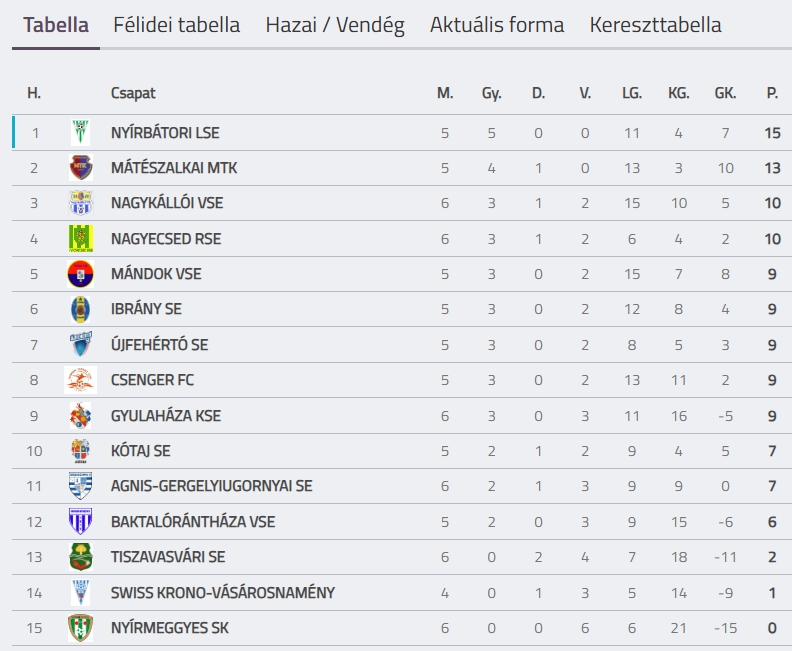Open Swiss Krono-Vásárosnamény team link
Image resolution: width=792 pixels, height=651 pixels.
(223, 593)
